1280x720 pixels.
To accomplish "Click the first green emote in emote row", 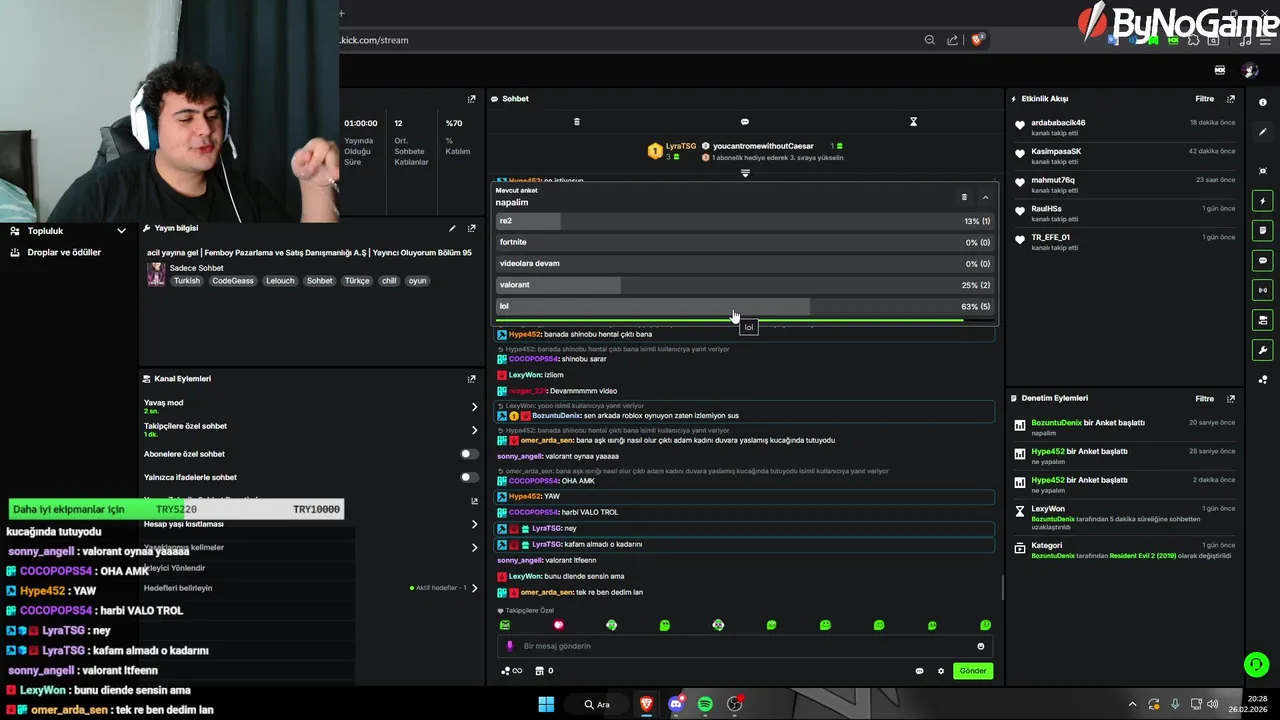I will point(505,625).
